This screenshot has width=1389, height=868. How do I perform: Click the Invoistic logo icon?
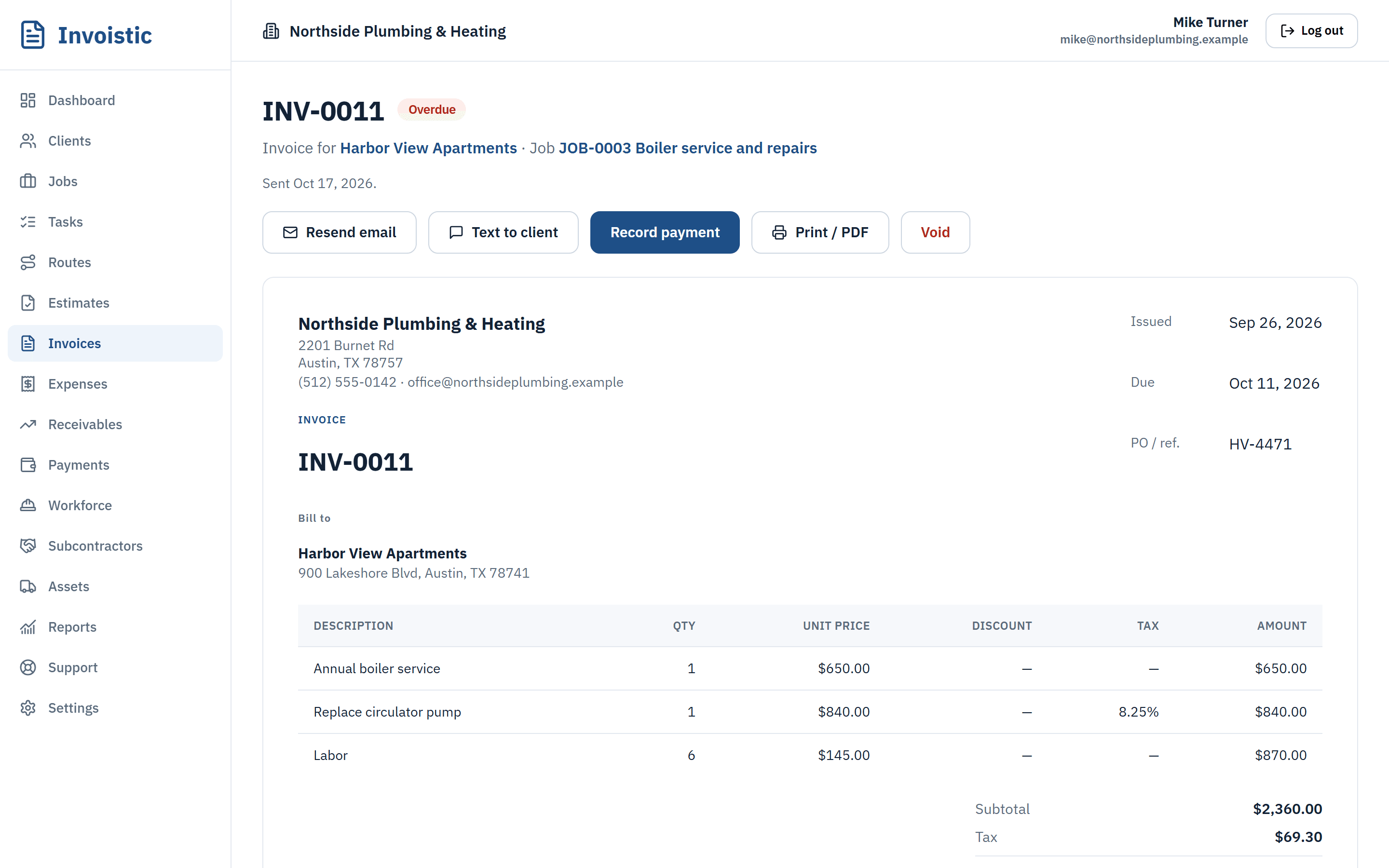tap(33, 35)
